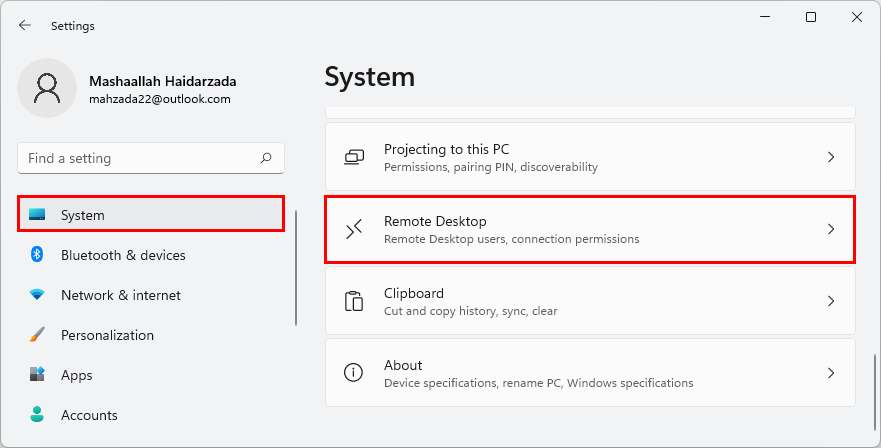Click the About info icon

(353, 373)
